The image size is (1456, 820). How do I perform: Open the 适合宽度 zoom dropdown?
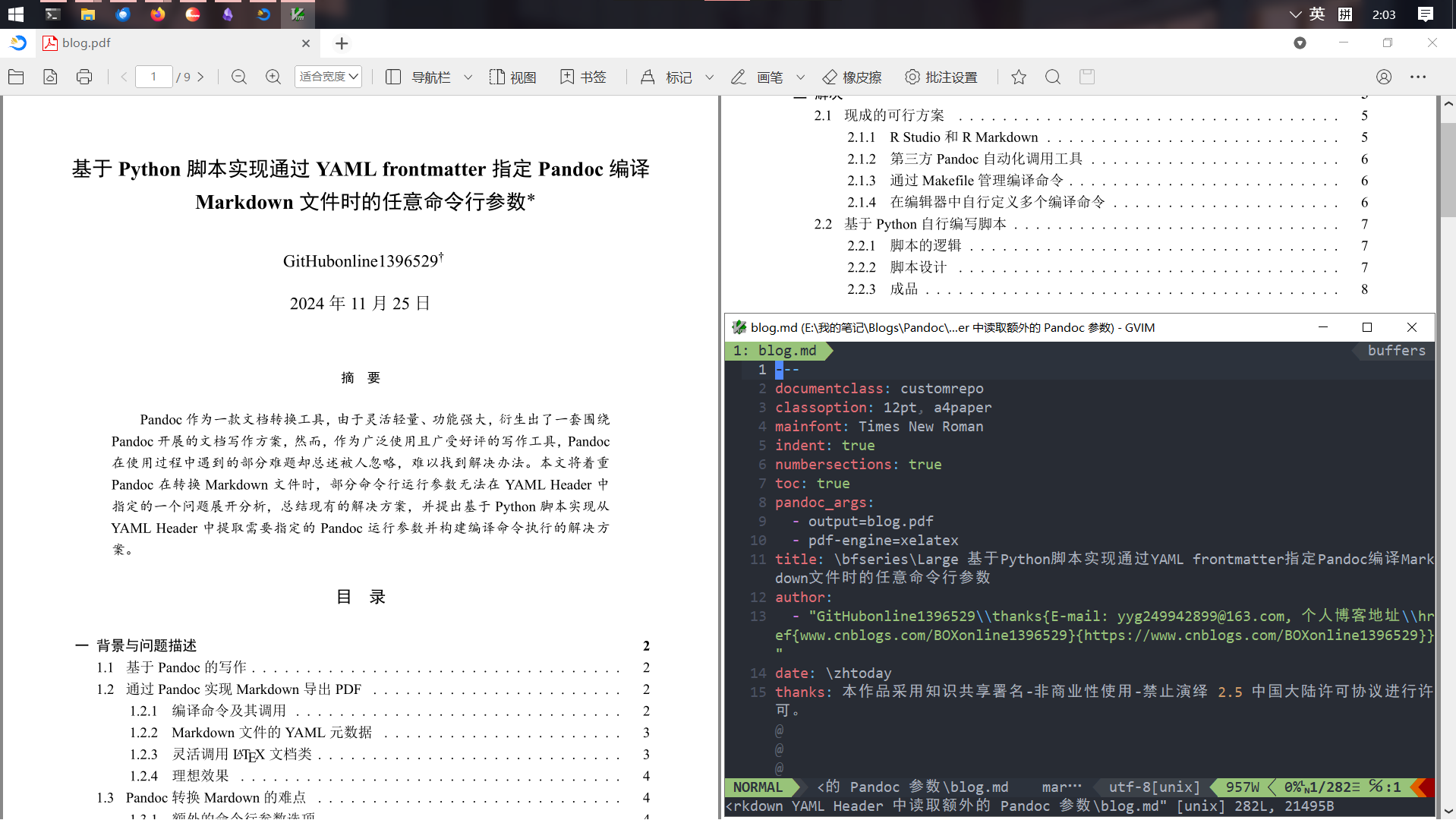point(328,77)
